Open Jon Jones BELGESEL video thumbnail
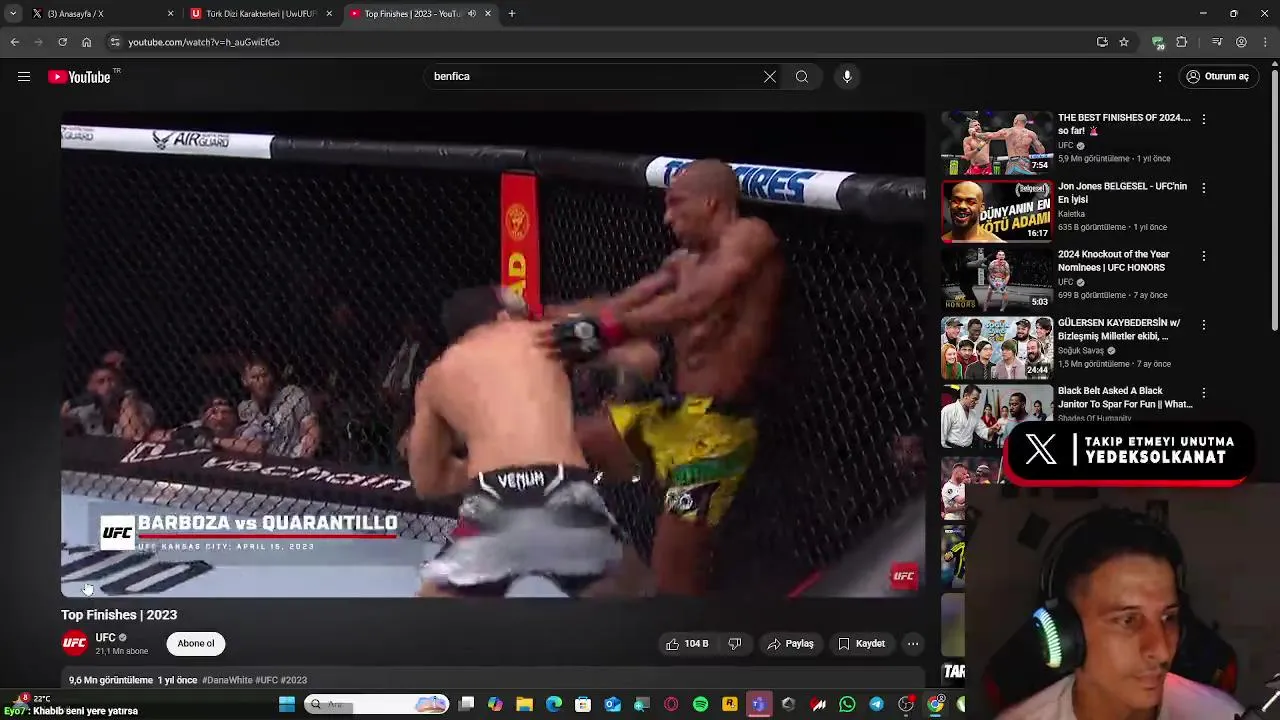The image size is (1280, 720). click(997, 211)
